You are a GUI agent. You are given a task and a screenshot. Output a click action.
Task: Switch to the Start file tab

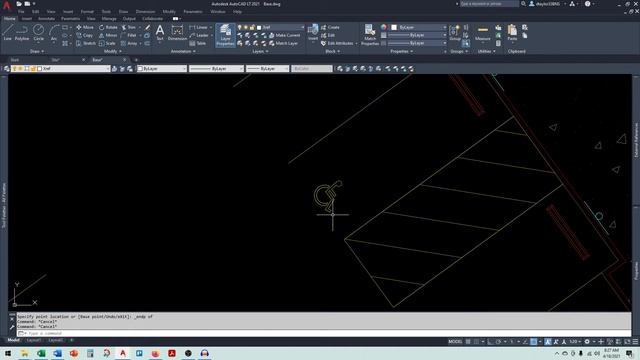click(x=15, y=60)
